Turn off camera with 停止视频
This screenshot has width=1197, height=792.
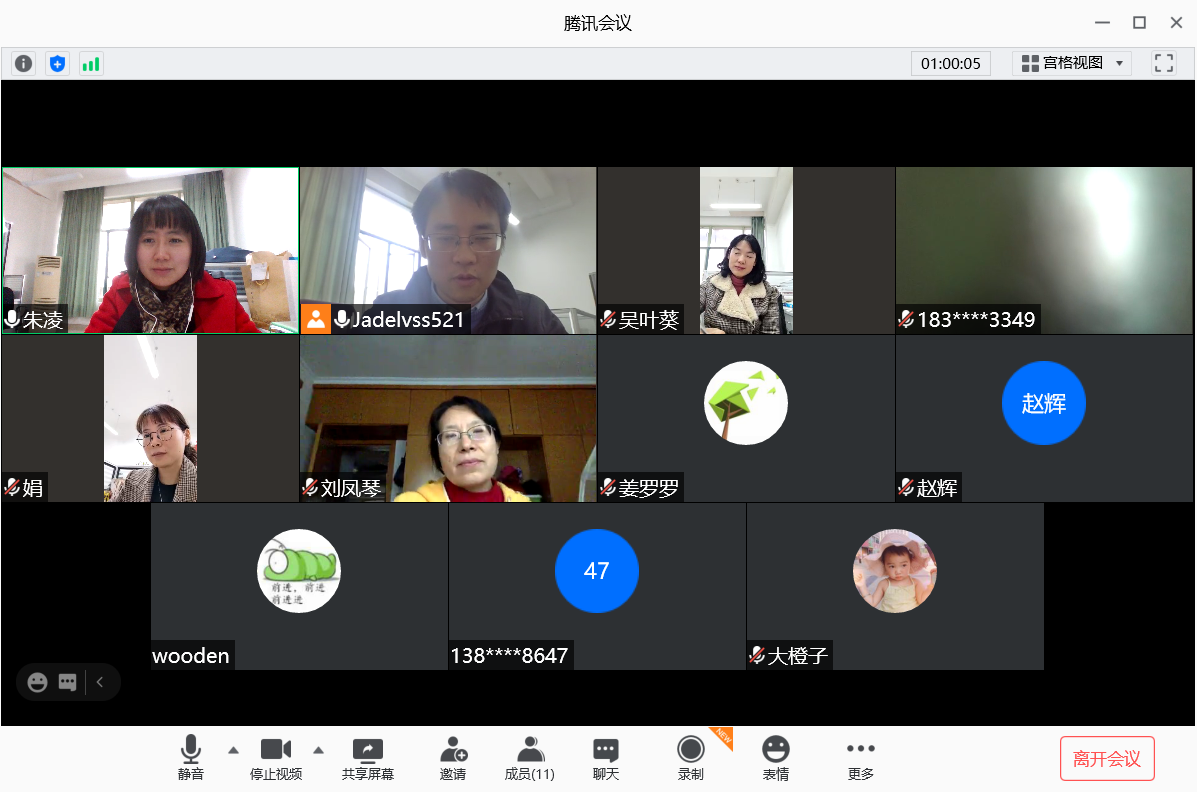[276, 758]
